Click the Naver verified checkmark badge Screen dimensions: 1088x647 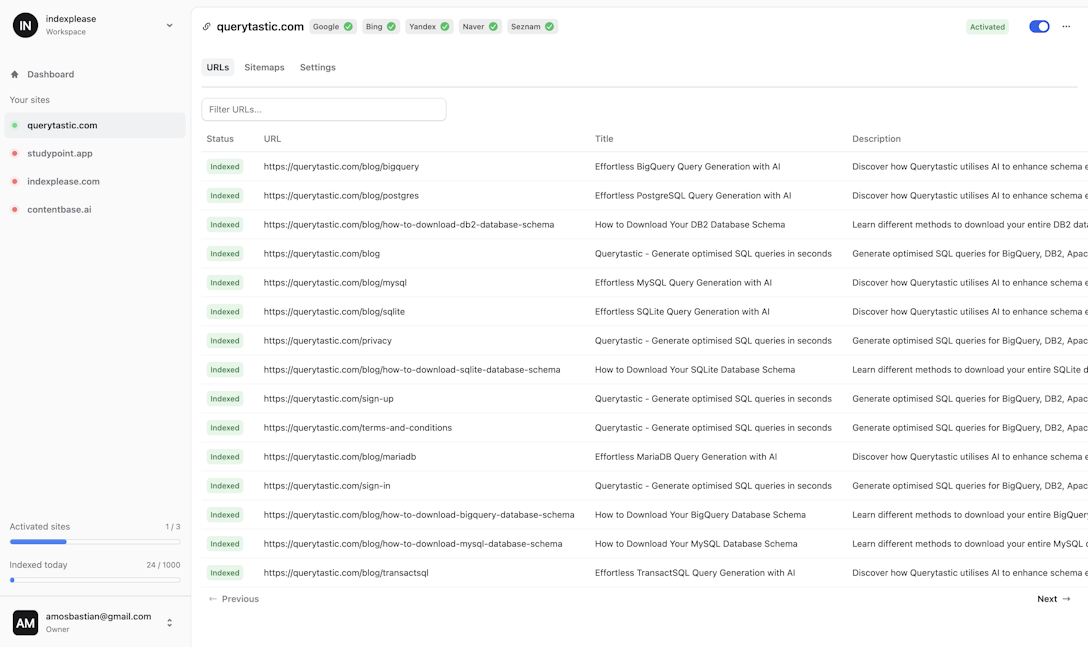[495, 27]
